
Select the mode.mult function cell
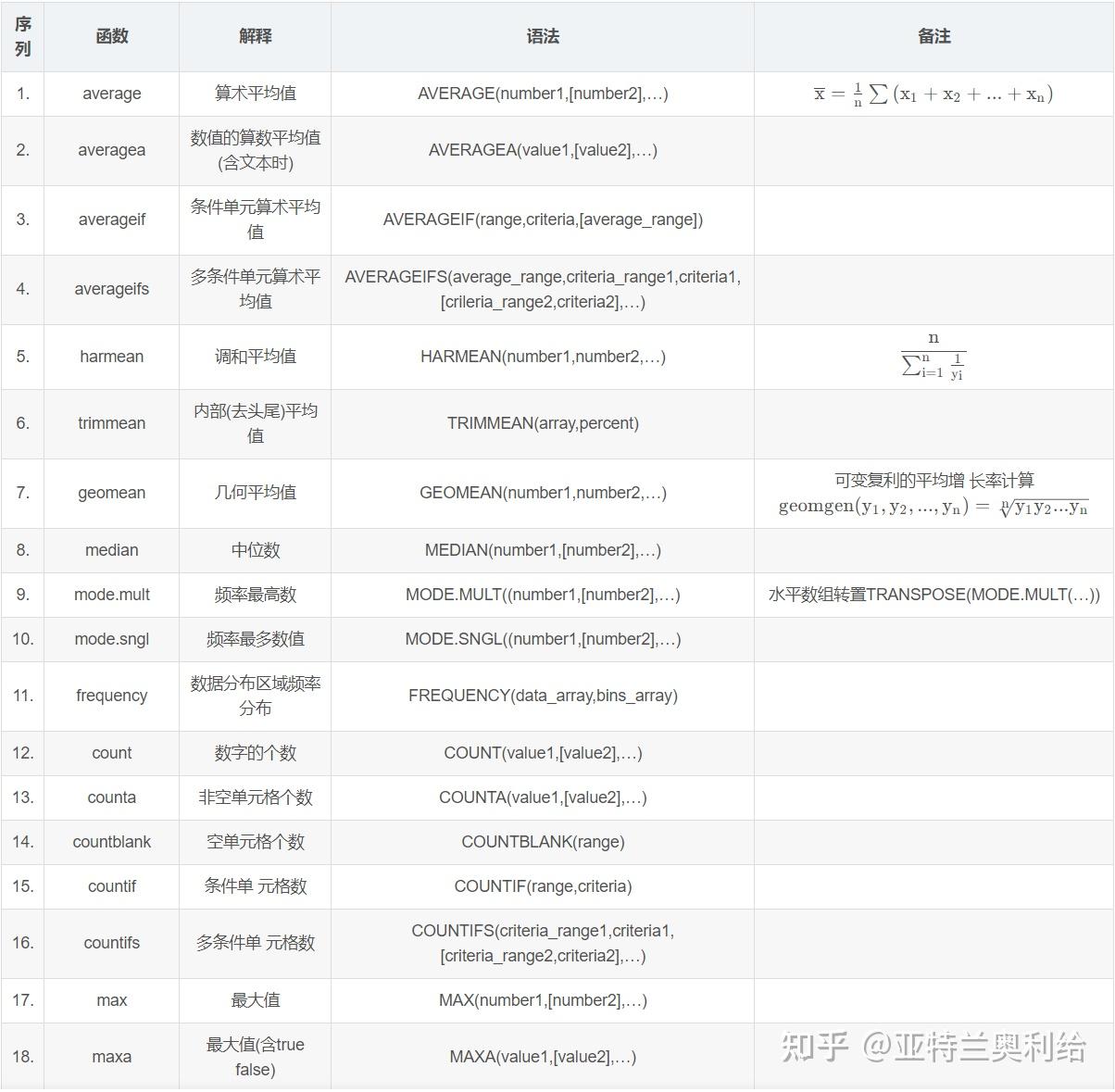coord(111,595)
